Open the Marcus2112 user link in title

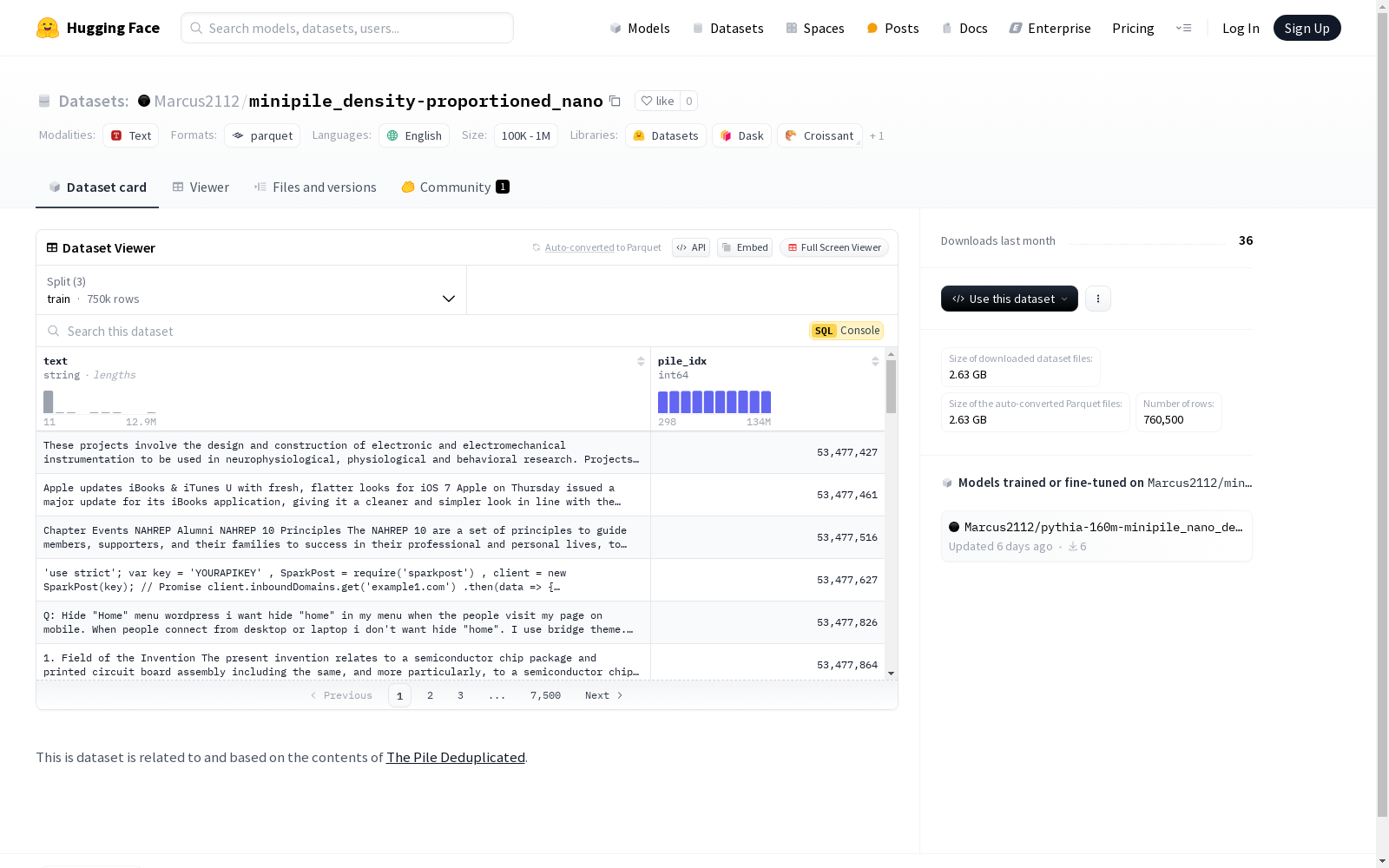(196, 101)
